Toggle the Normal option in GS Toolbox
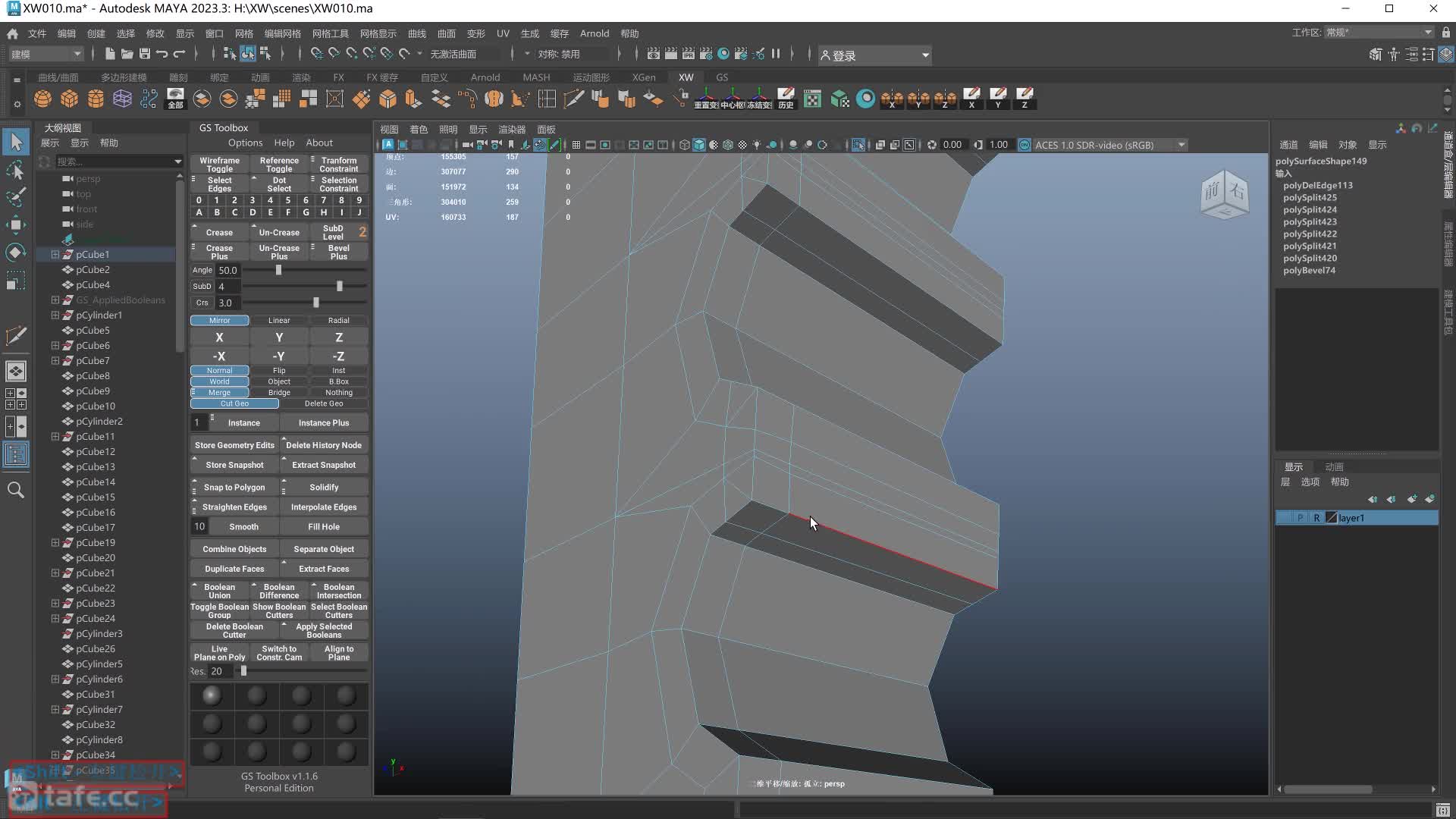This screenshot has height=819, width=1456. pyautogui.click(x=219, y=371)
